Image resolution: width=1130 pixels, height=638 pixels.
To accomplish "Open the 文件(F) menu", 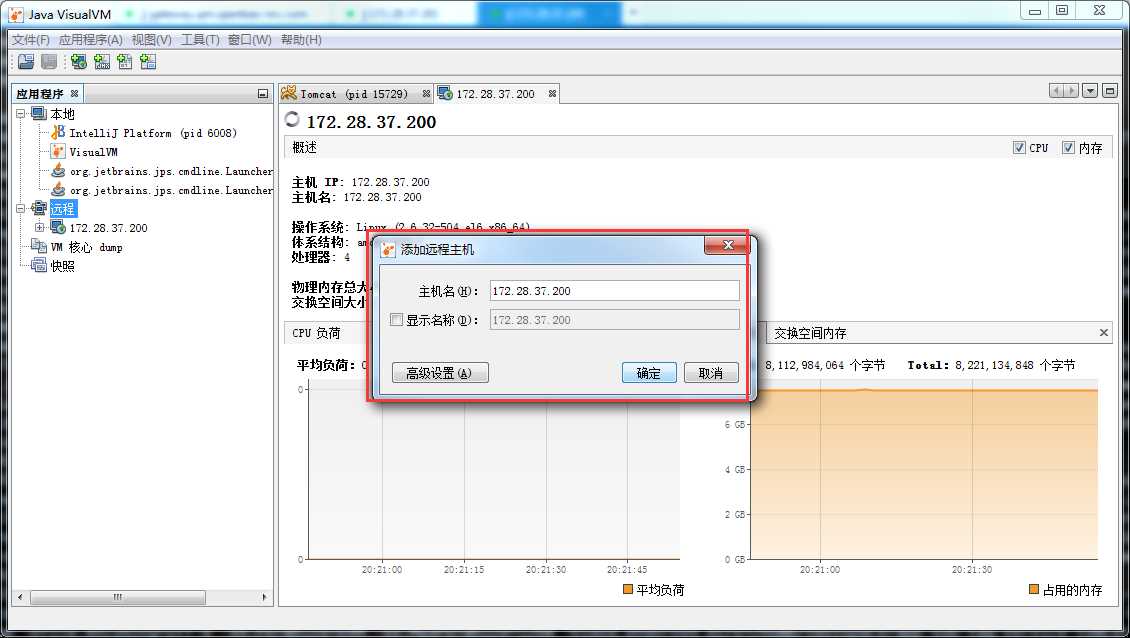I will (31, 40).
